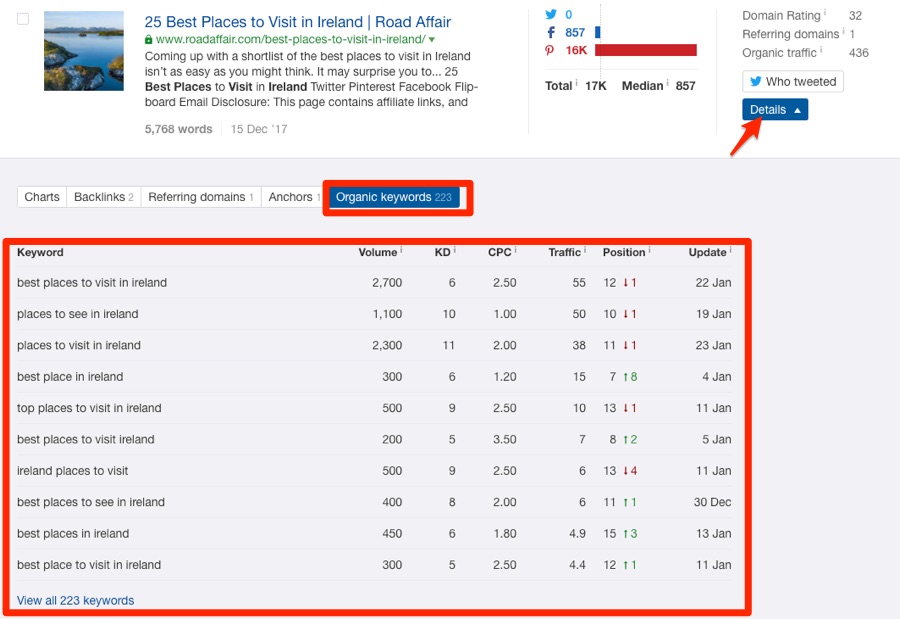
Task: Select the red Pinterest 16K share bar
Action: coord(646,50)
